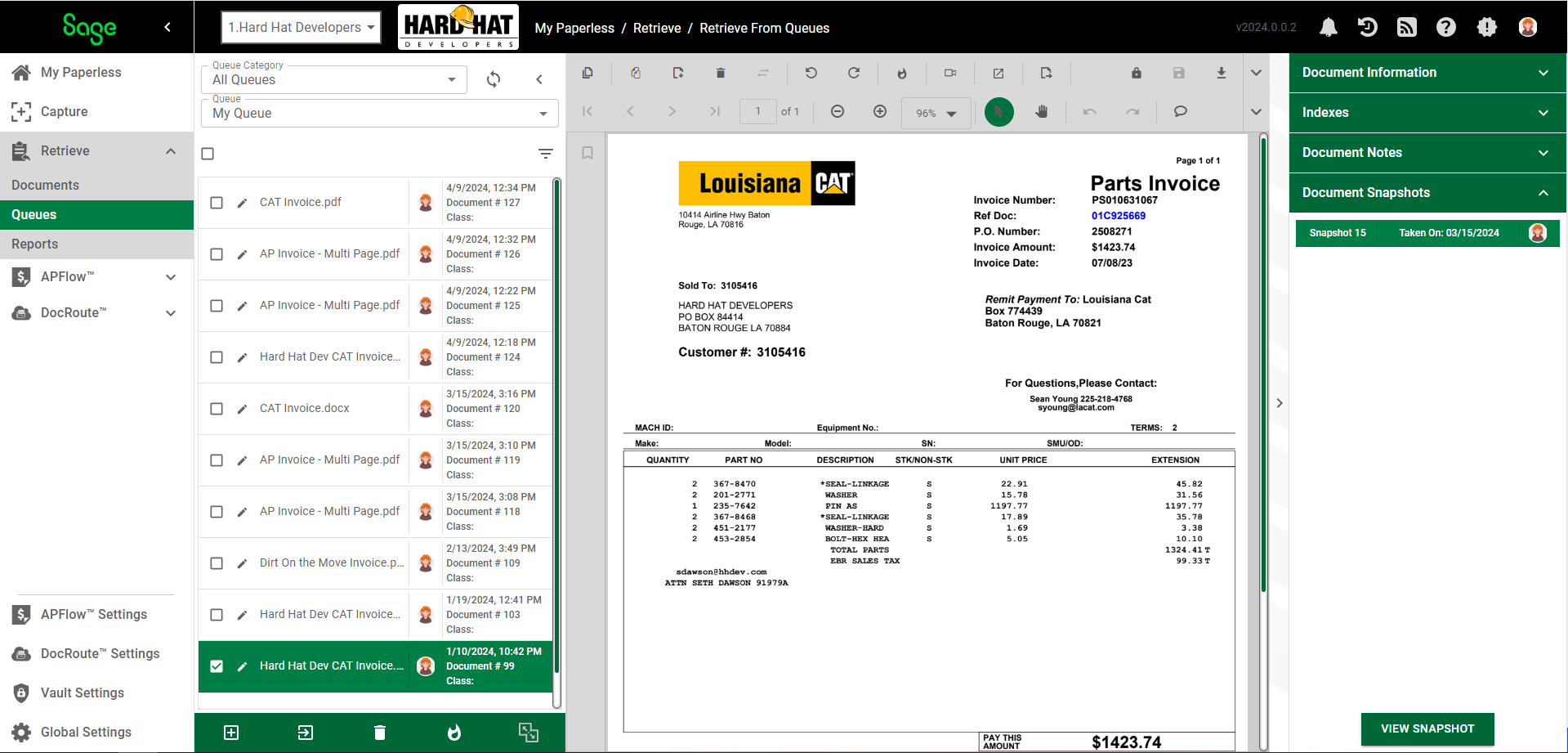The width and height of the screenshot is (1568, 753).
Task: Toggle the bookmark panel icon
Action: pos(587,153)
